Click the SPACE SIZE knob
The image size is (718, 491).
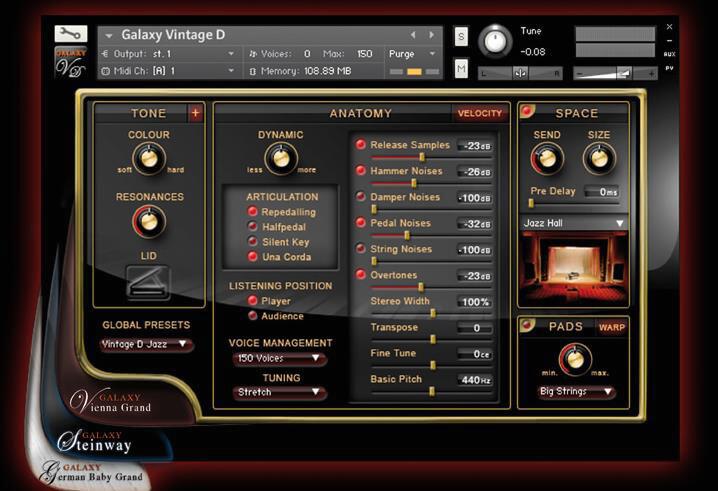coord(599,158)
